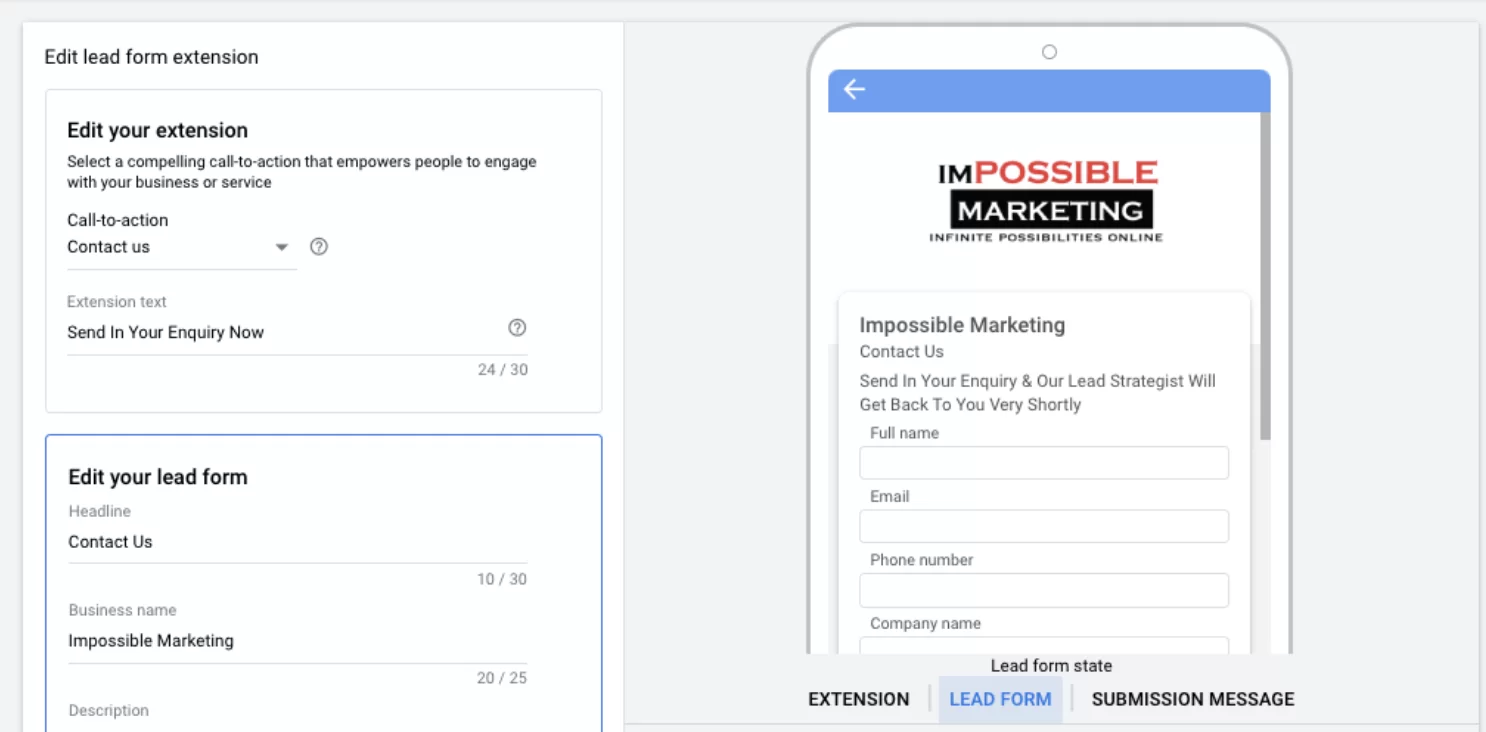Screen dimensions: 1486x732
Task: Switch to the EXTENSION preview tab
Action: (x=859, y=699)
